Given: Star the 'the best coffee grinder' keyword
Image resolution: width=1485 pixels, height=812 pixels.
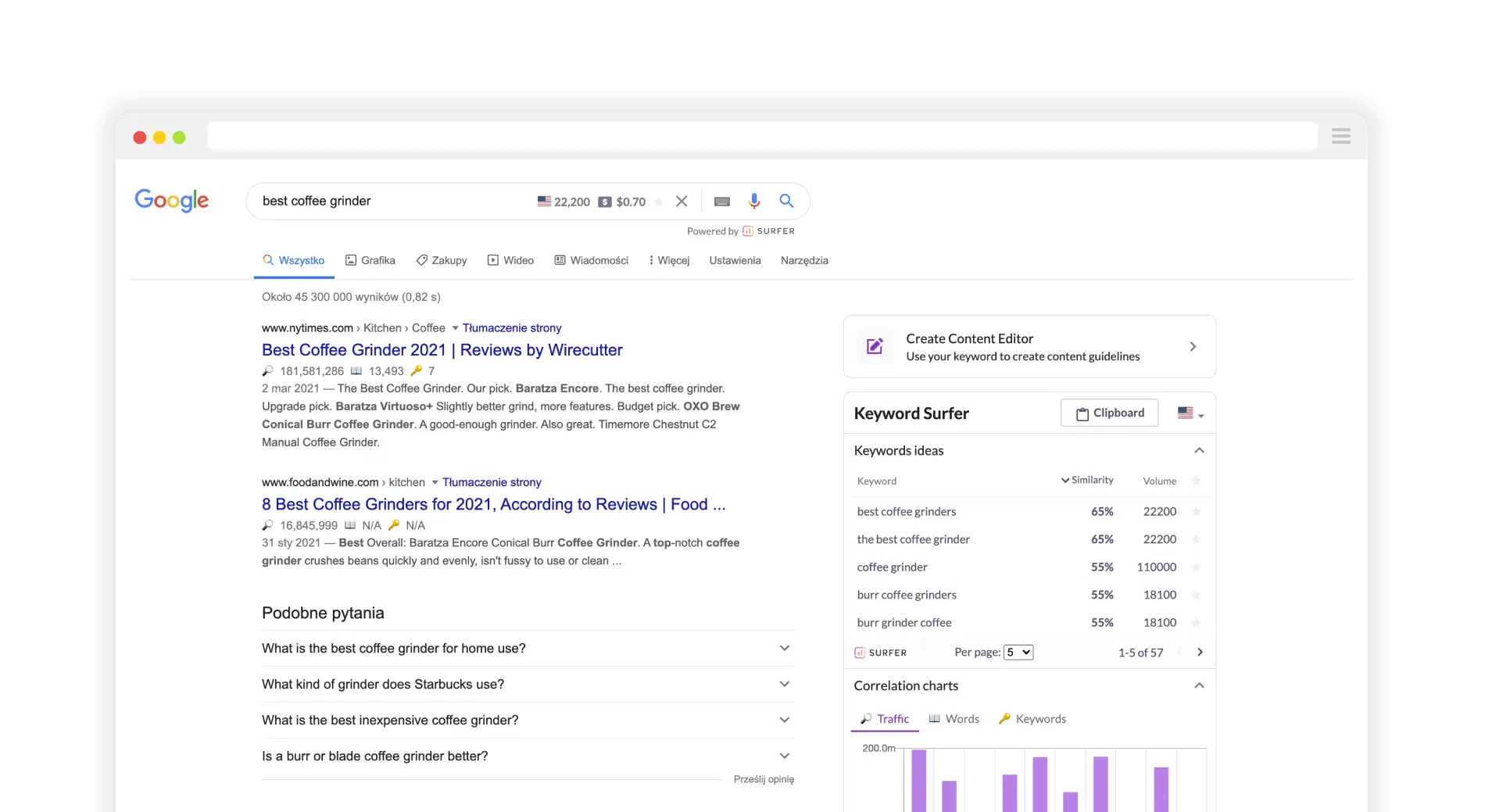Looking at the screenshot, I should click(1196, 539).
